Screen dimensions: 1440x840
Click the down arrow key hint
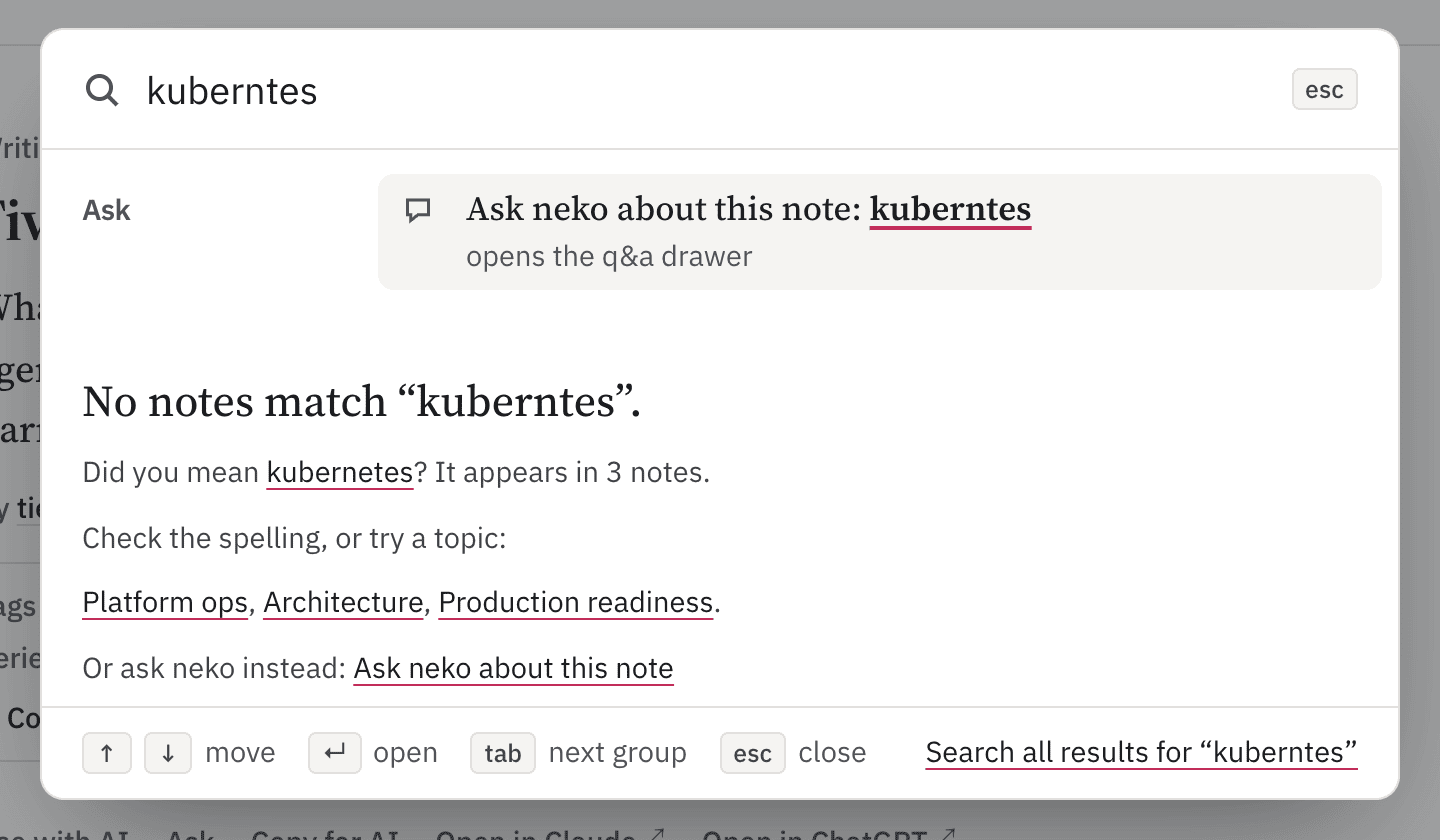[168, 753]
